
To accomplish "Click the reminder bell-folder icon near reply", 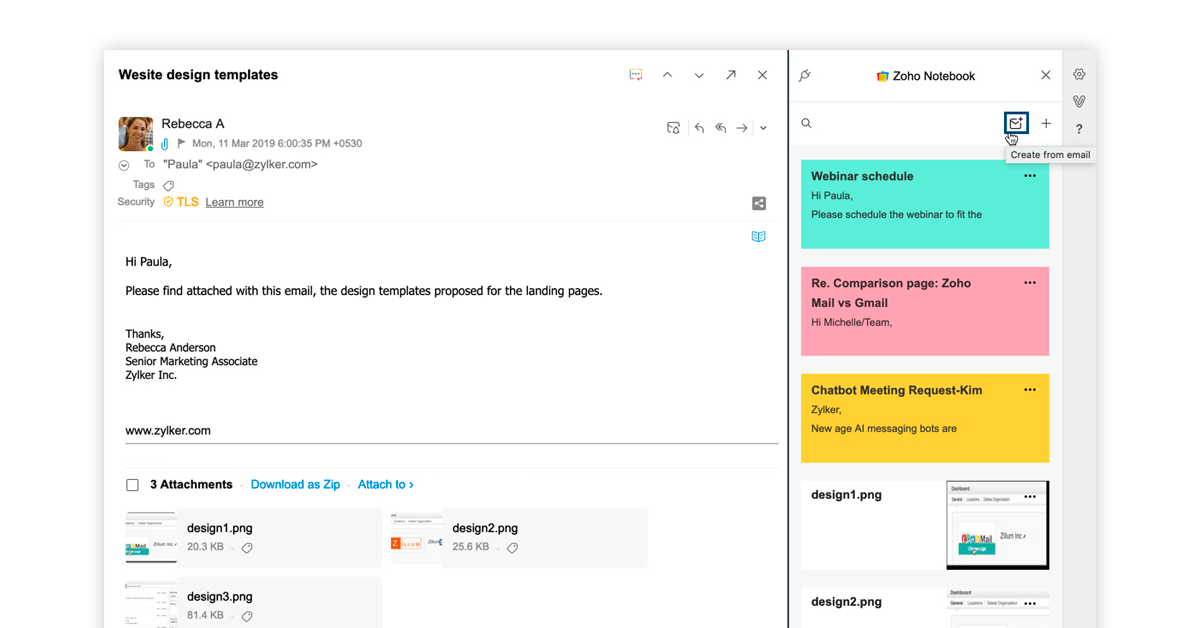I will click(674, 128).
